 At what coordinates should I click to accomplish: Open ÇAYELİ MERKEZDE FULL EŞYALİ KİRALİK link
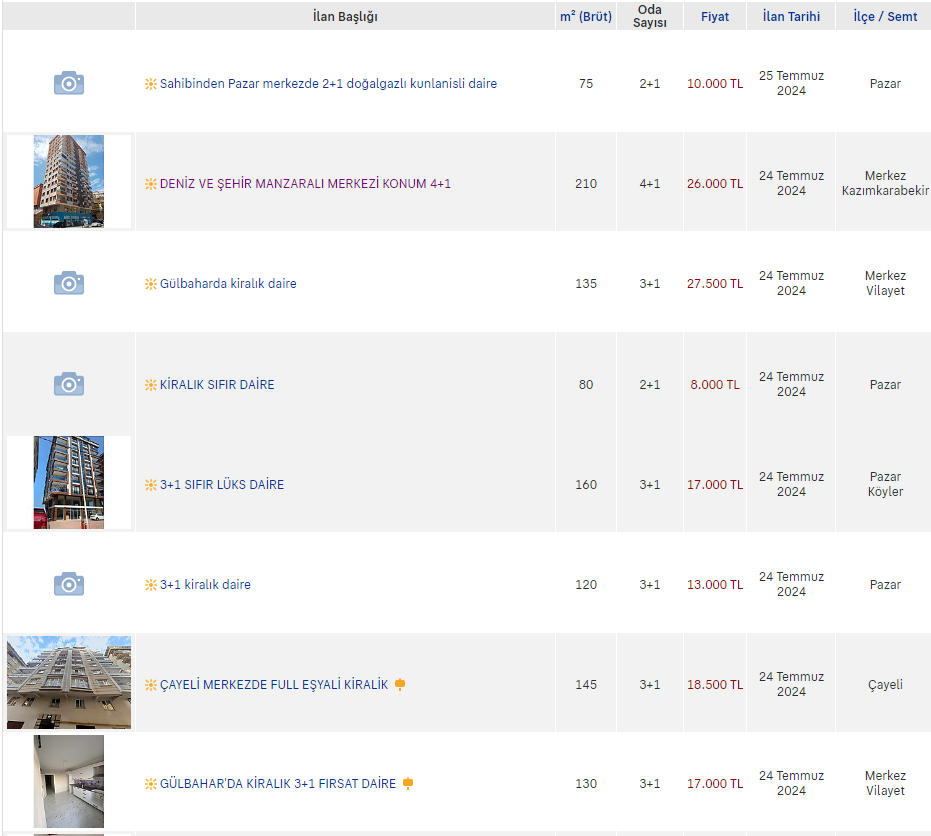273,685
